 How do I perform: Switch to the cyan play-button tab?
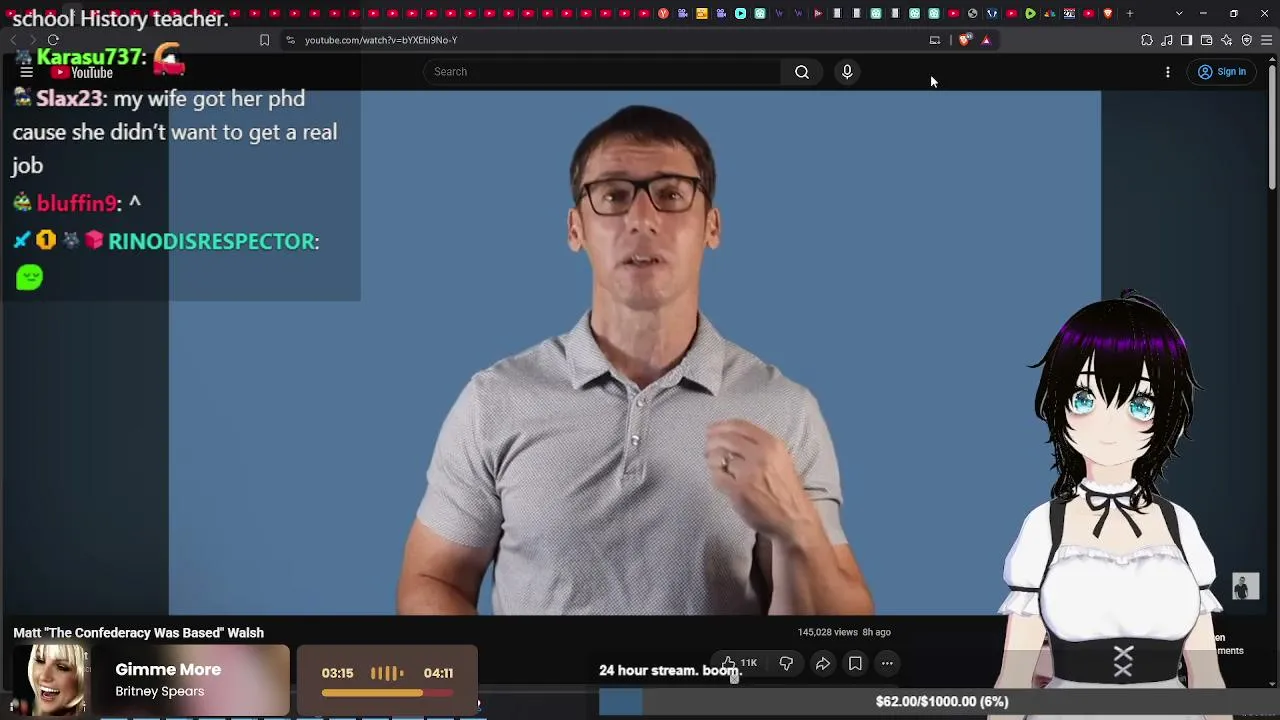pos(740,13)
